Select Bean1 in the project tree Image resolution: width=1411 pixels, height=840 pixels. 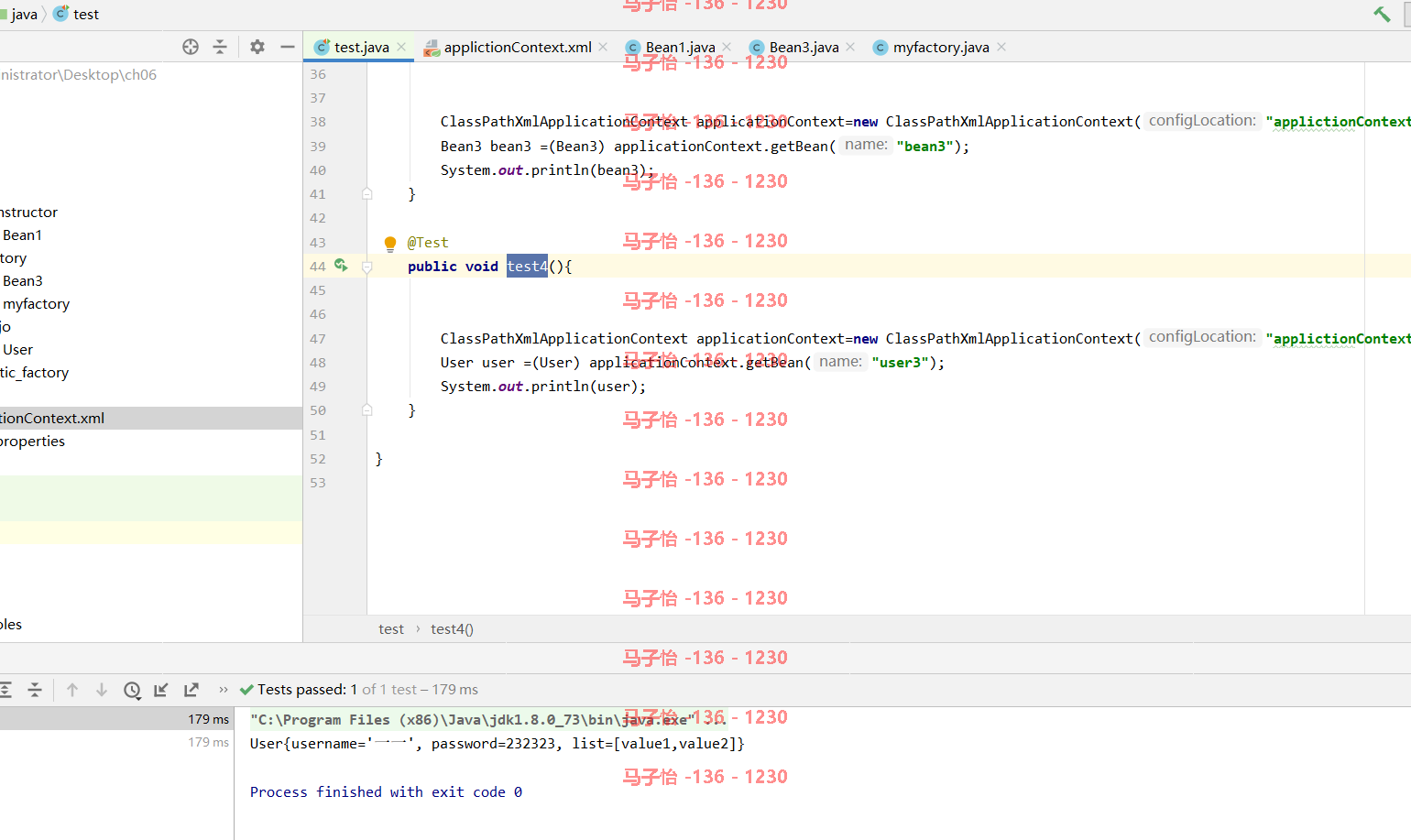pyautogui.click(x=22, y=235)
